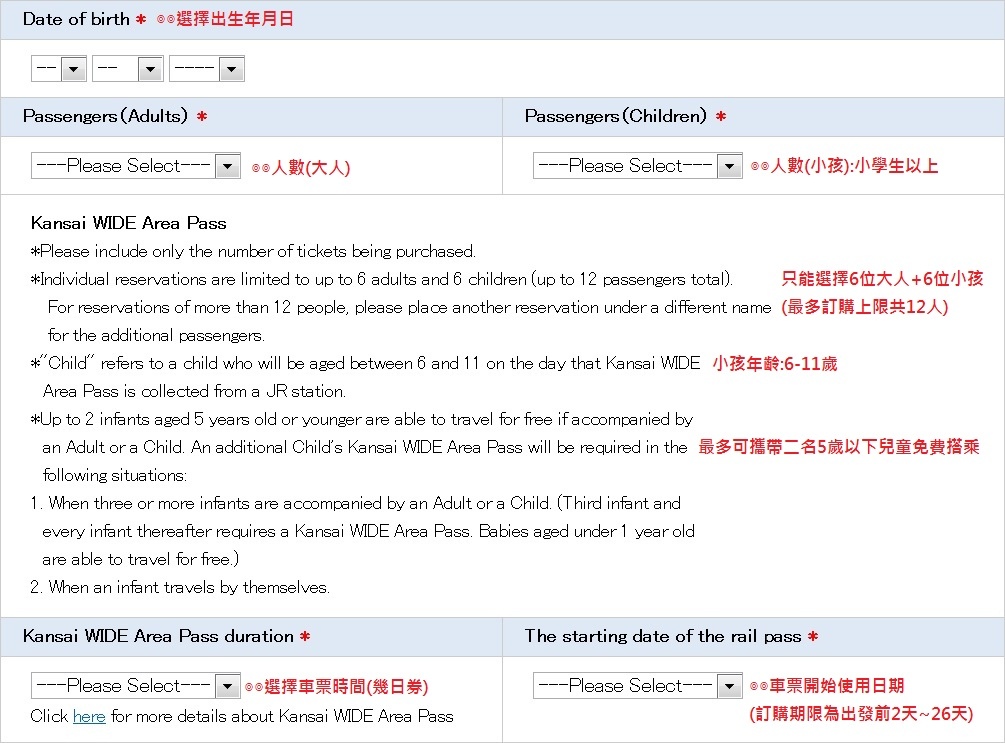Click the red note '選擇車票時間(幾日券)'

click(x=346, y=687)
